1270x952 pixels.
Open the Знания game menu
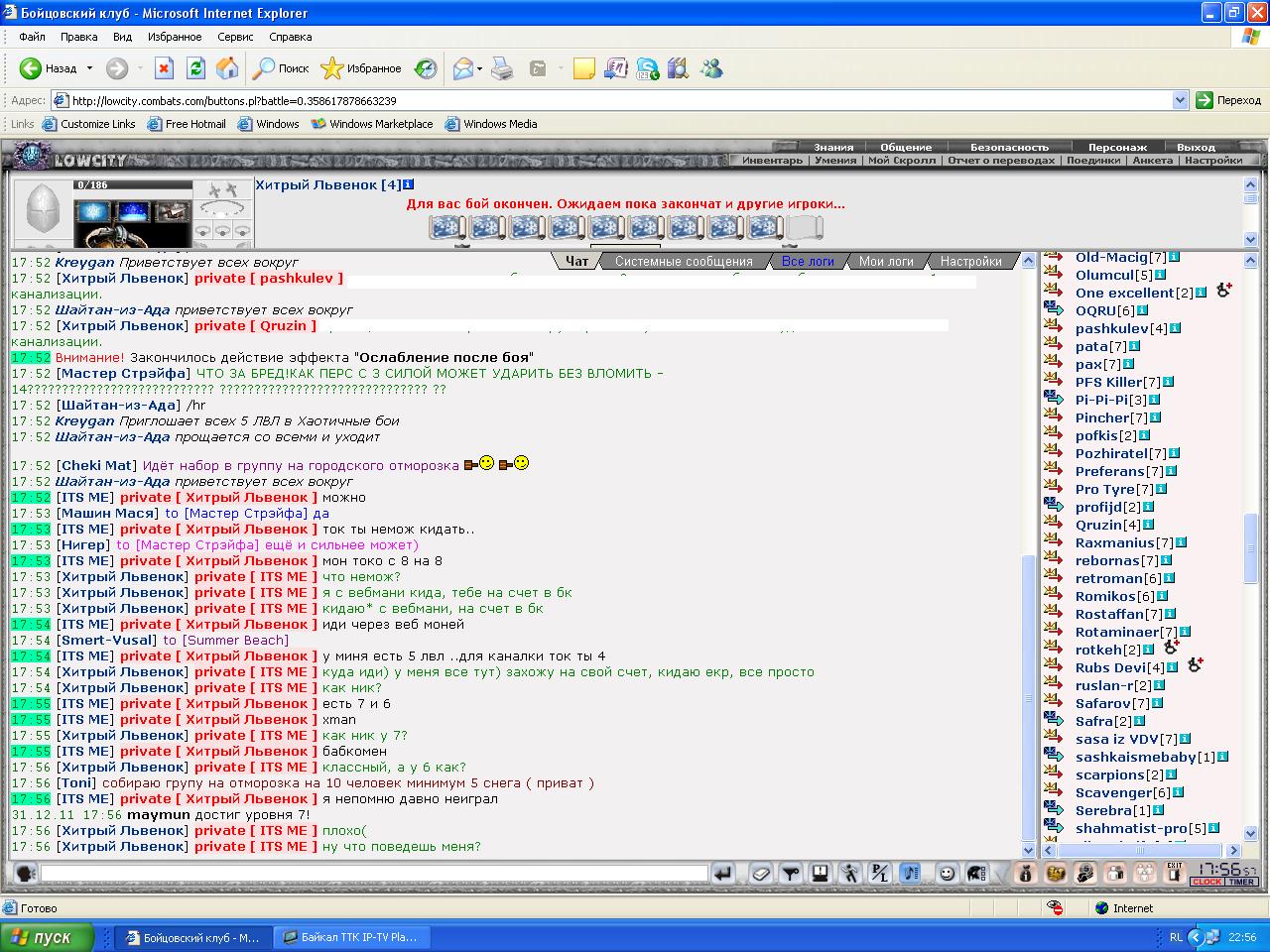833,147
